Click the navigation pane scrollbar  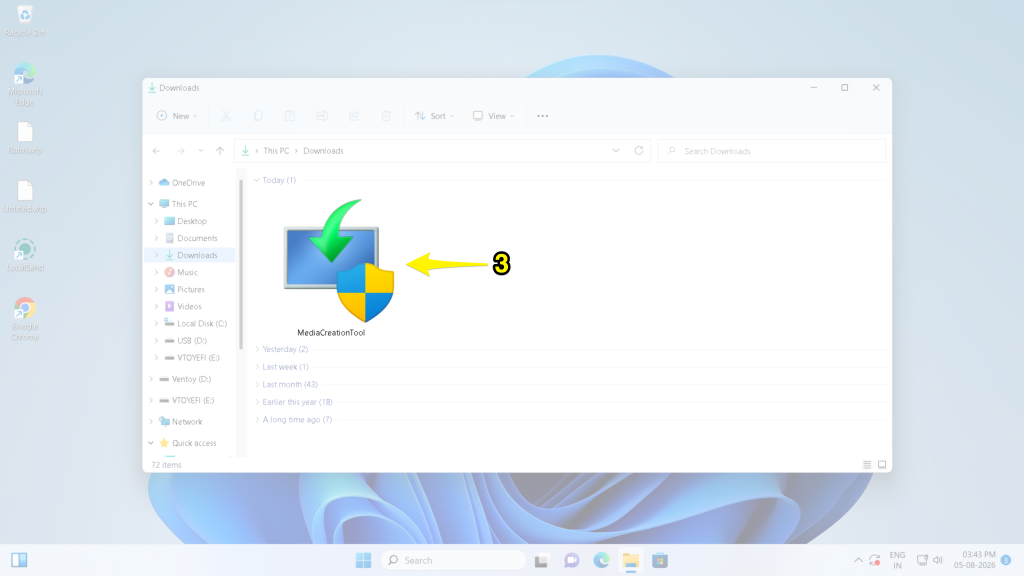coord(241,264)
